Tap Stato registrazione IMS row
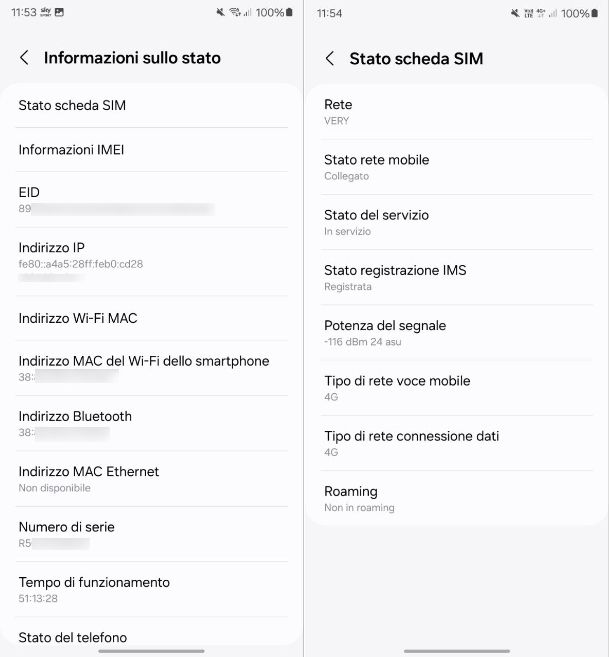 click(x=457, y=277)
